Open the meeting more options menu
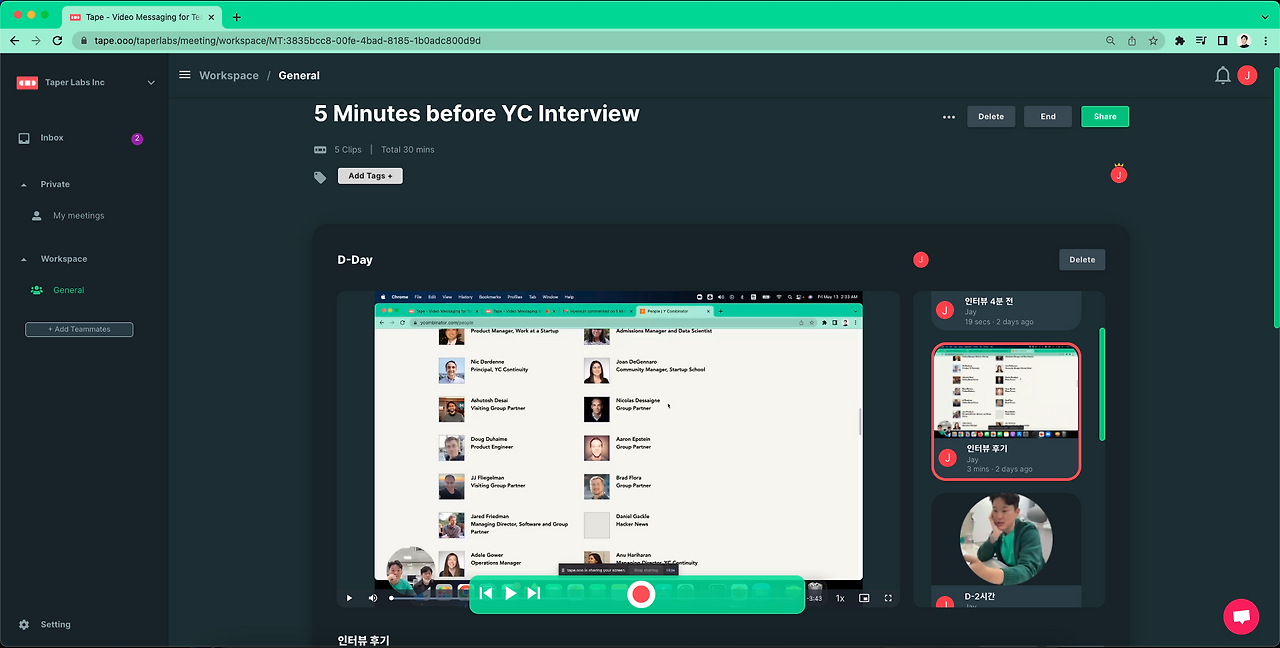1280x648 pixels. click(949, 117)
